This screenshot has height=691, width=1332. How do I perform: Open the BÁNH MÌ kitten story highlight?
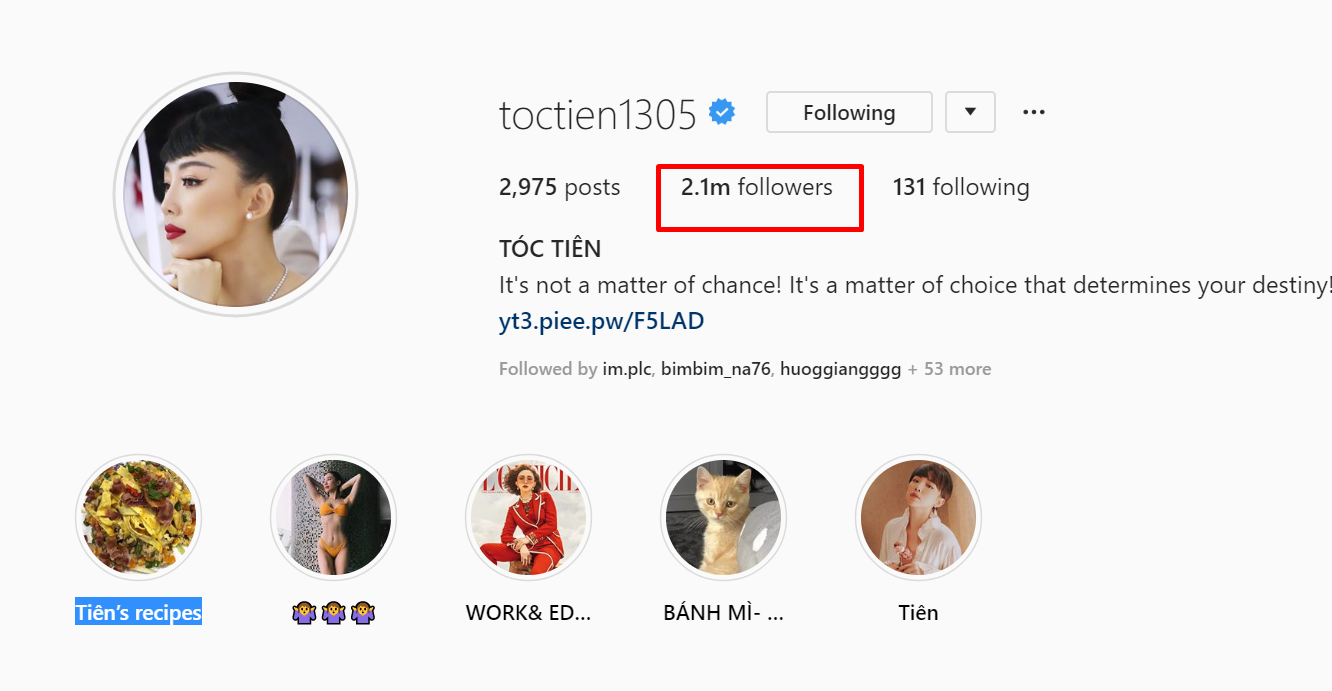click(723, 517)
